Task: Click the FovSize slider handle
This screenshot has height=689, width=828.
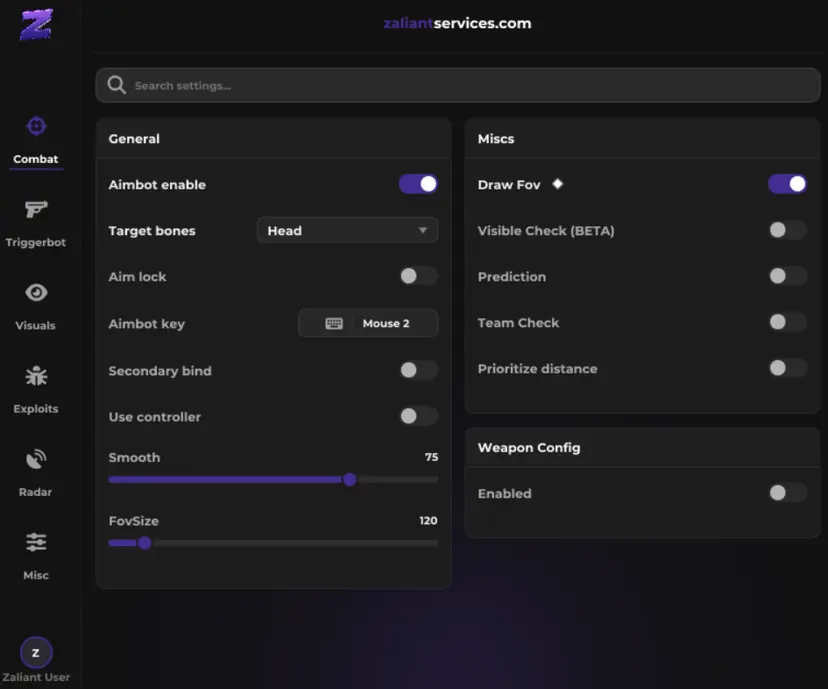Action: point(144,543)
